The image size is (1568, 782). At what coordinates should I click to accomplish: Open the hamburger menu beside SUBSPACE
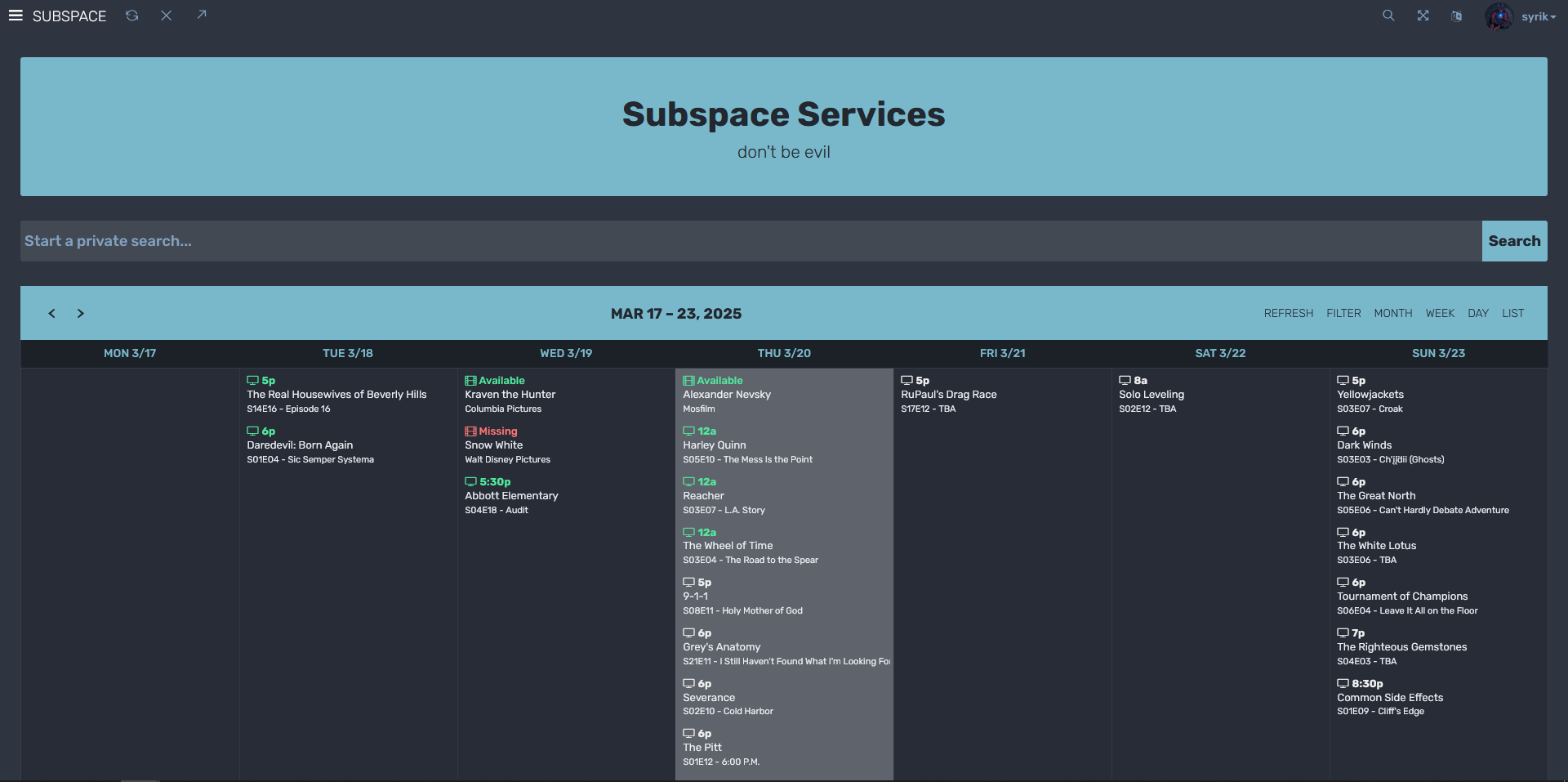[16, 16]
